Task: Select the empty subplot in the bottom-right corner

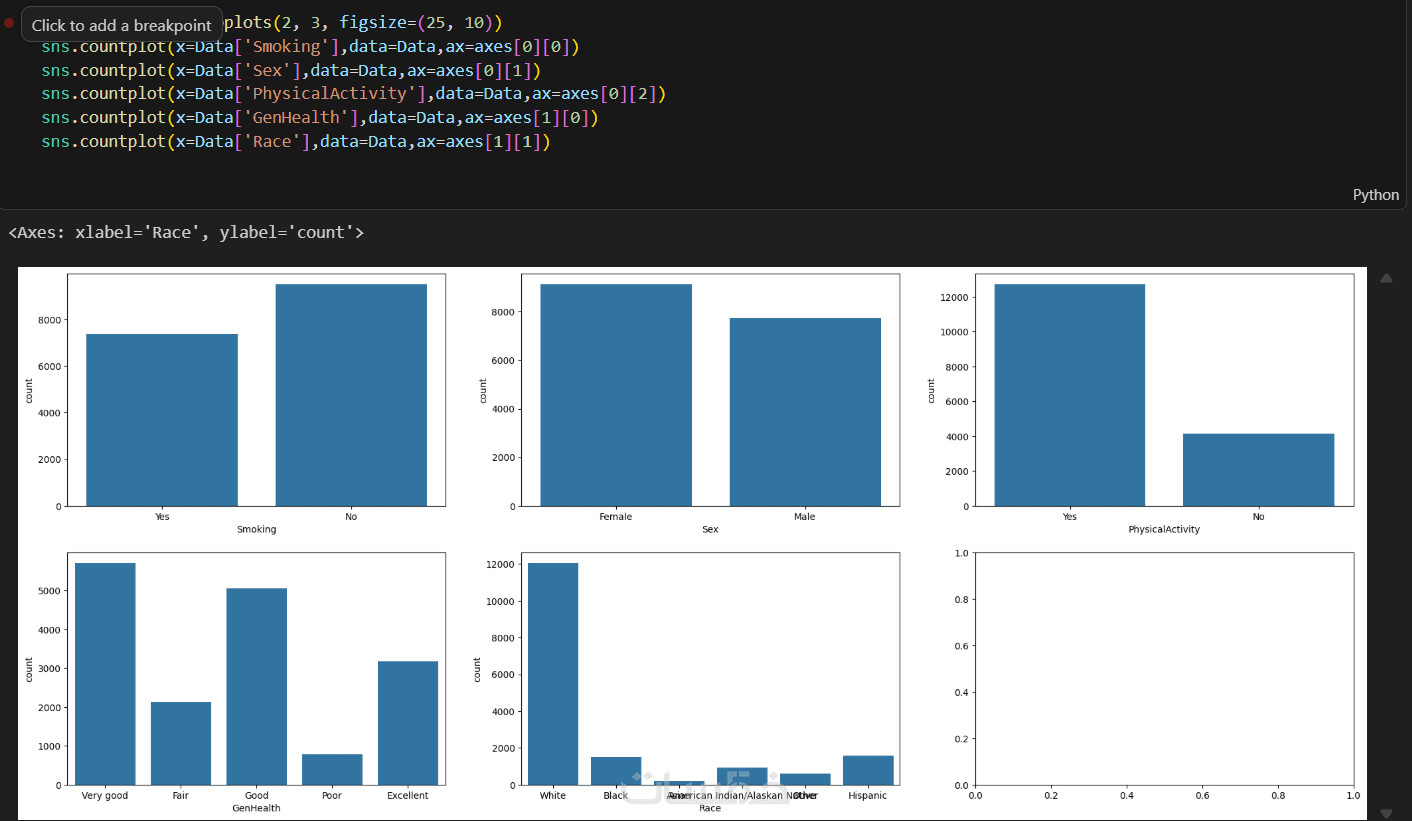Action: coord(1164,669)
